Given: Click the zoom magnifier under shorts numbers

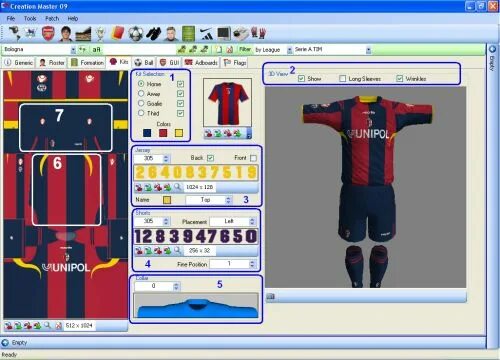Looking at the screenshot, I should pyautogui.click(x=178, y=250).
